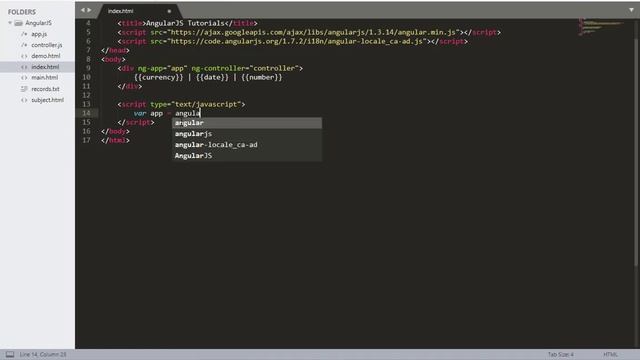Open the HTML syntax selector
This screenshot has width=640, height=360.
click(x=610, y=354)
